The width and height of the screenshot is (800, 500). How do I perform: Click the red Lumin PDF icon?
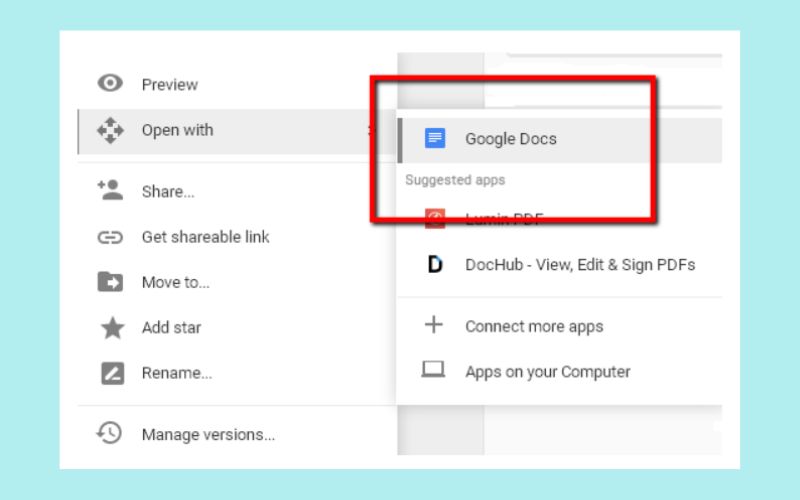[435, 218]
